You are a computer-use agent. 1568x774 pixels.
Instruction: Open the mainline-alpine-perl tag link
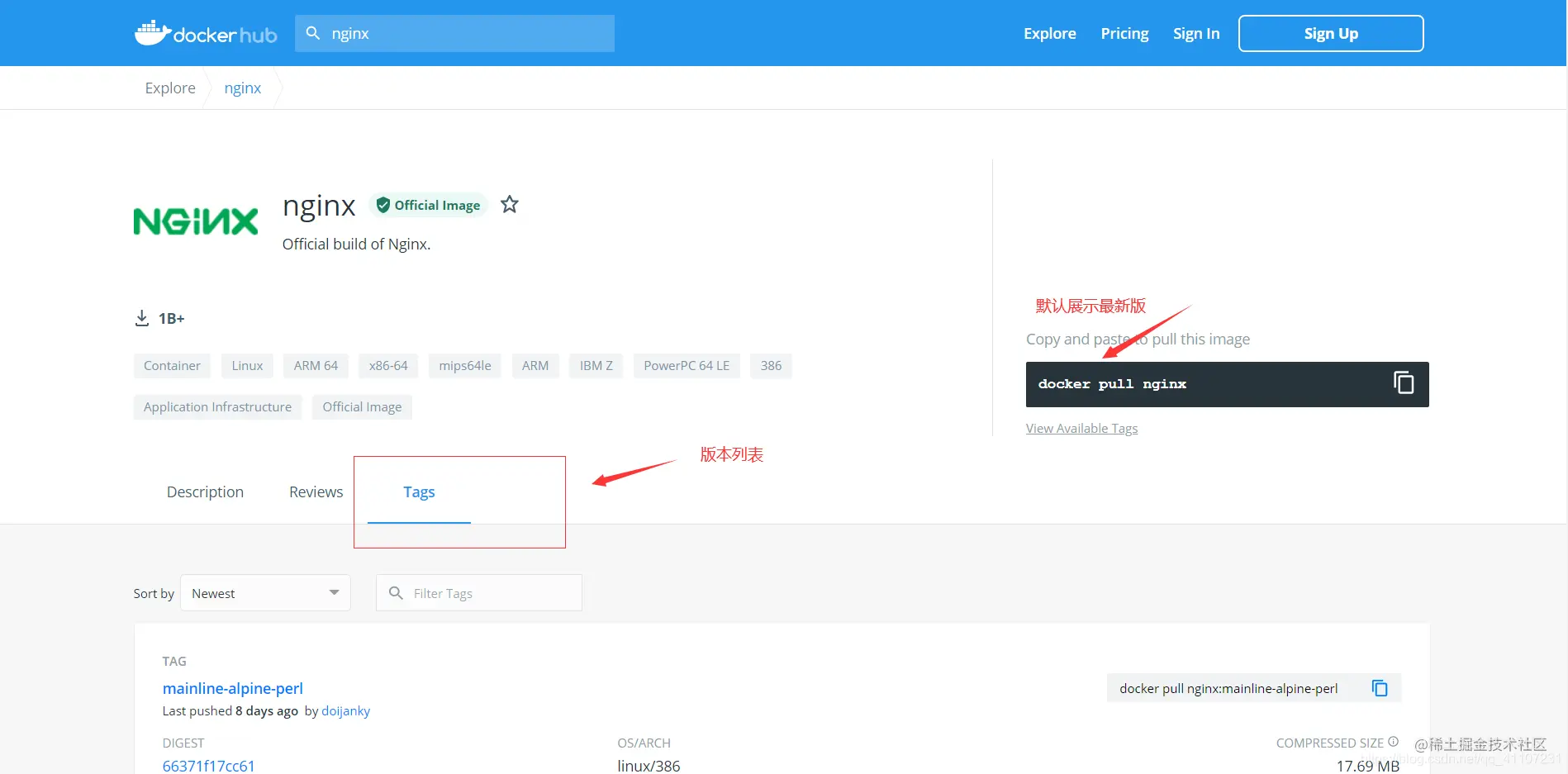pos(233,688)
